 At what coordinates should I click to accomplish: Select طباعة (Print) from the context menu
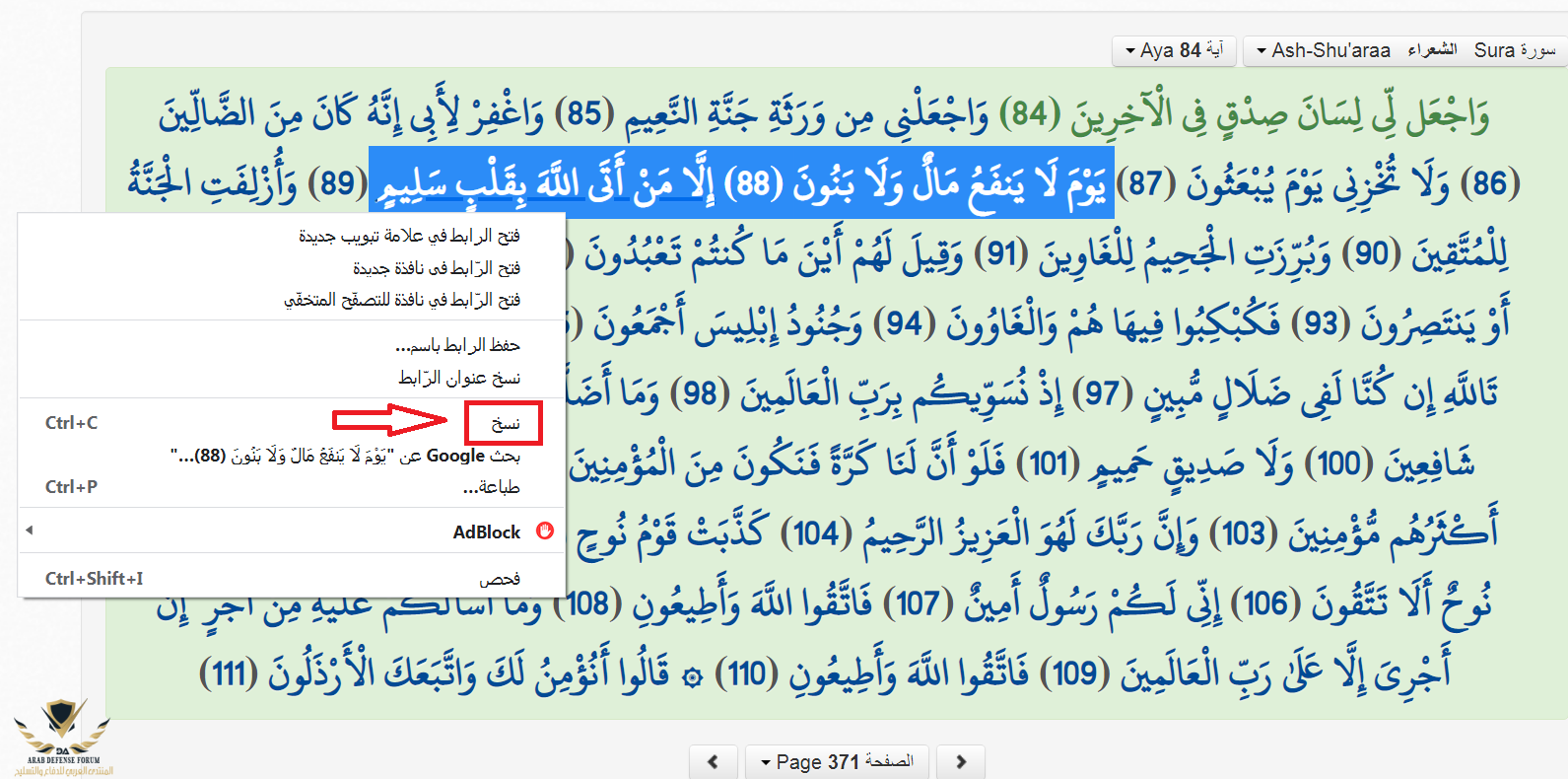click(491, 487)
